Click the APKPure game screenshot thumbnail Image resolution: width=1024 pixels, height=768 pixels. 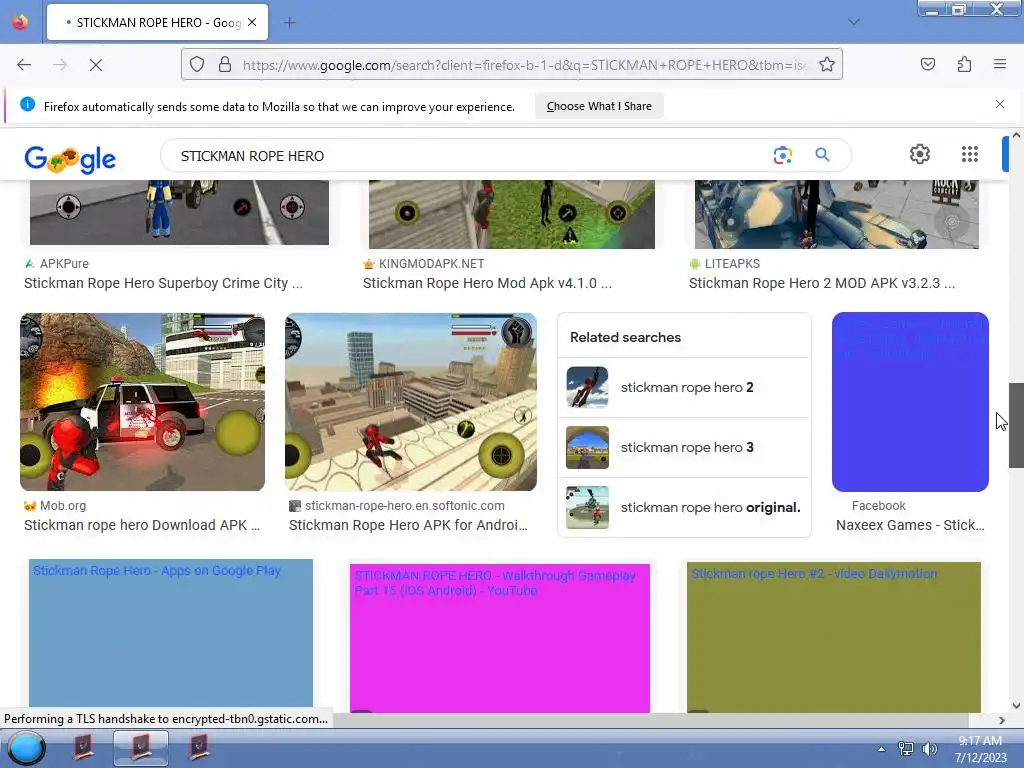(179, 213)
